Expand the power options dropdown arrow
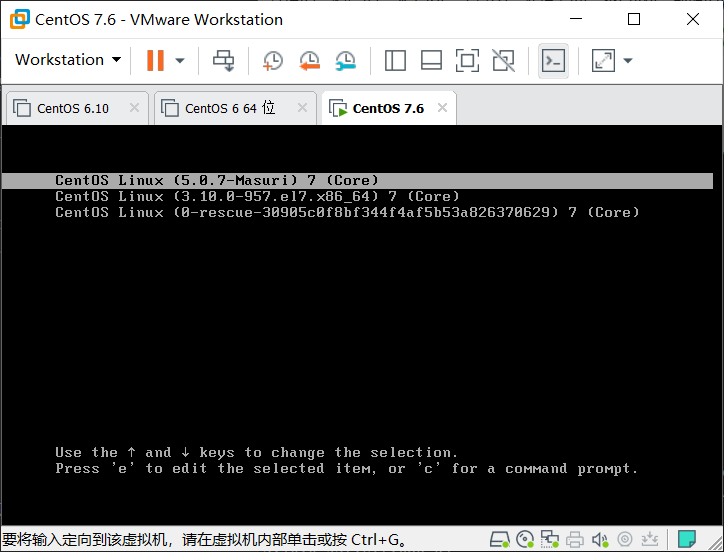The height and width of the screenshot is (552, 724). point(180,61)
